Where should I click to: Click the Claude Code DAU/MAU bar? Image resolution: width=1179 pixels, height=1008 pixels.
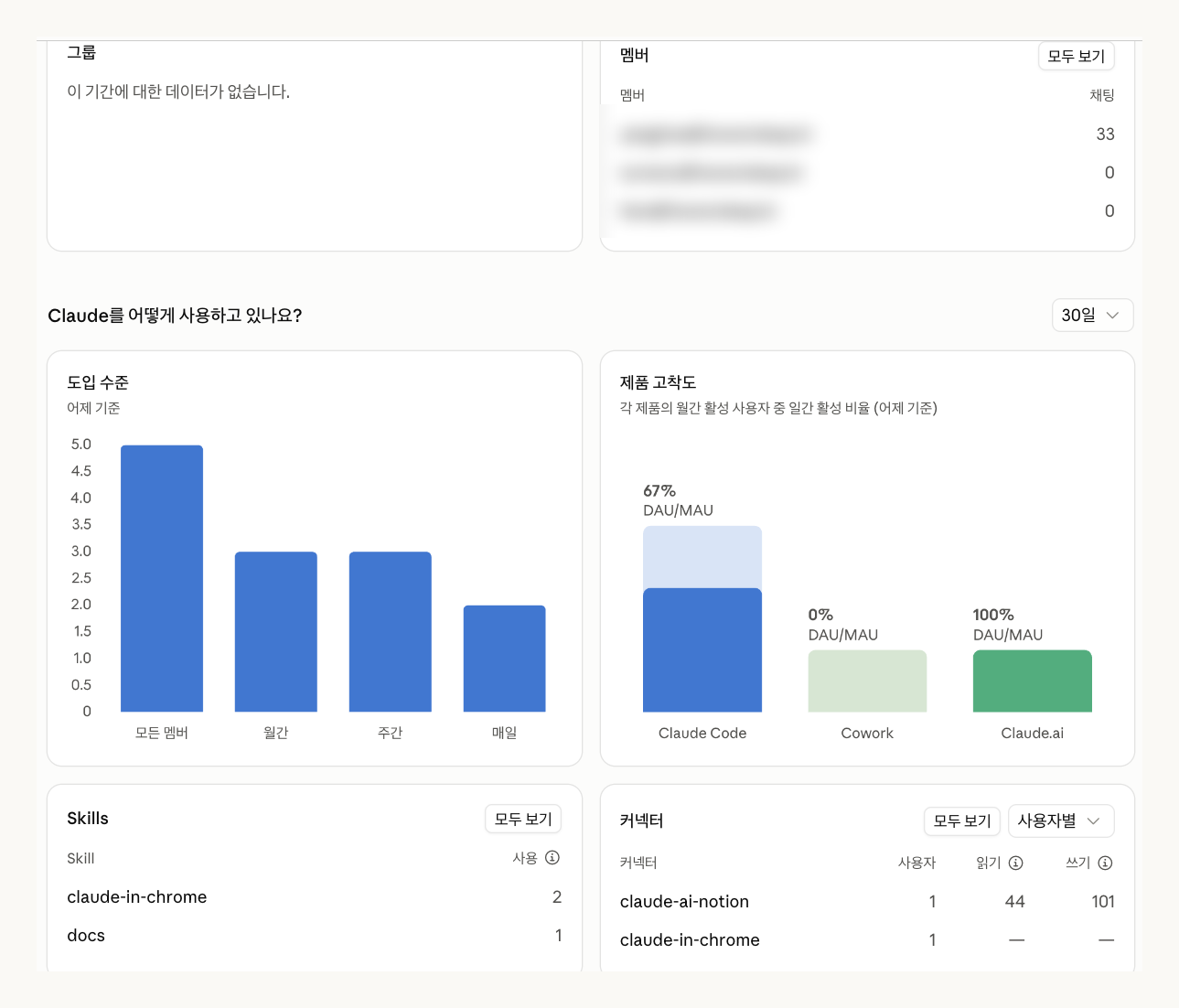pos(702,619)
